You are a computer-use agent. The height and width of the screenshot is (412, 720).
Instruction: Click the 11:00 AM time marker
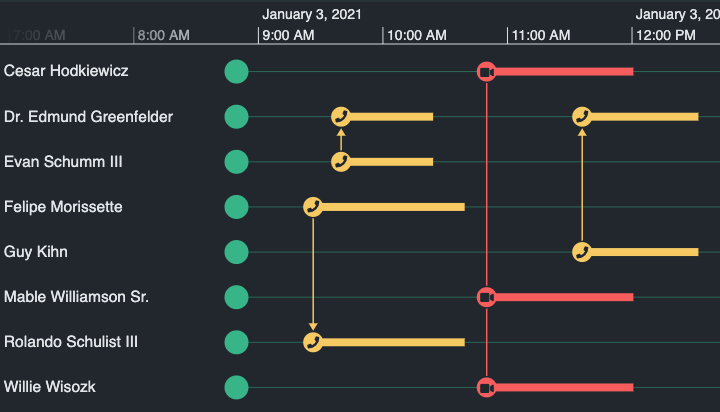pyautogui.click(x=540, y=35)
